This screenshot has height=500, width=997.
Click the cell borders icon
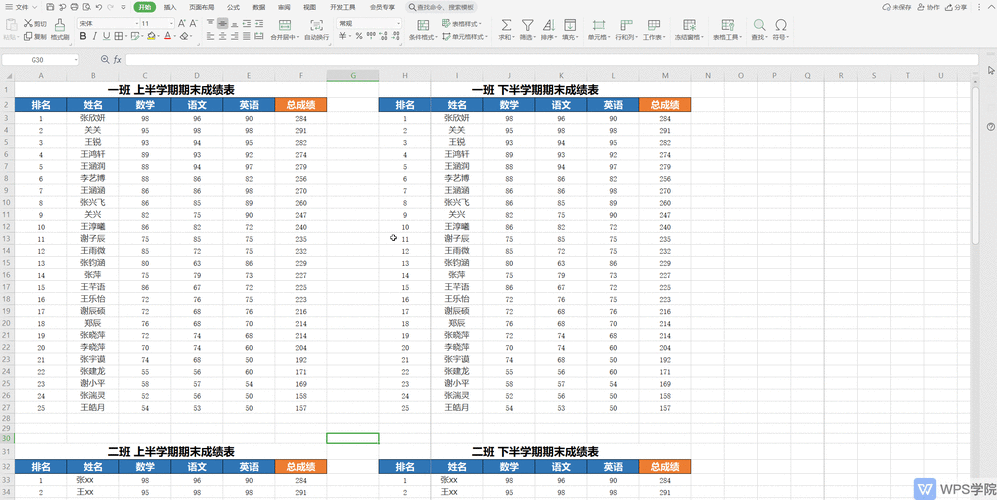tap(118, 36)
